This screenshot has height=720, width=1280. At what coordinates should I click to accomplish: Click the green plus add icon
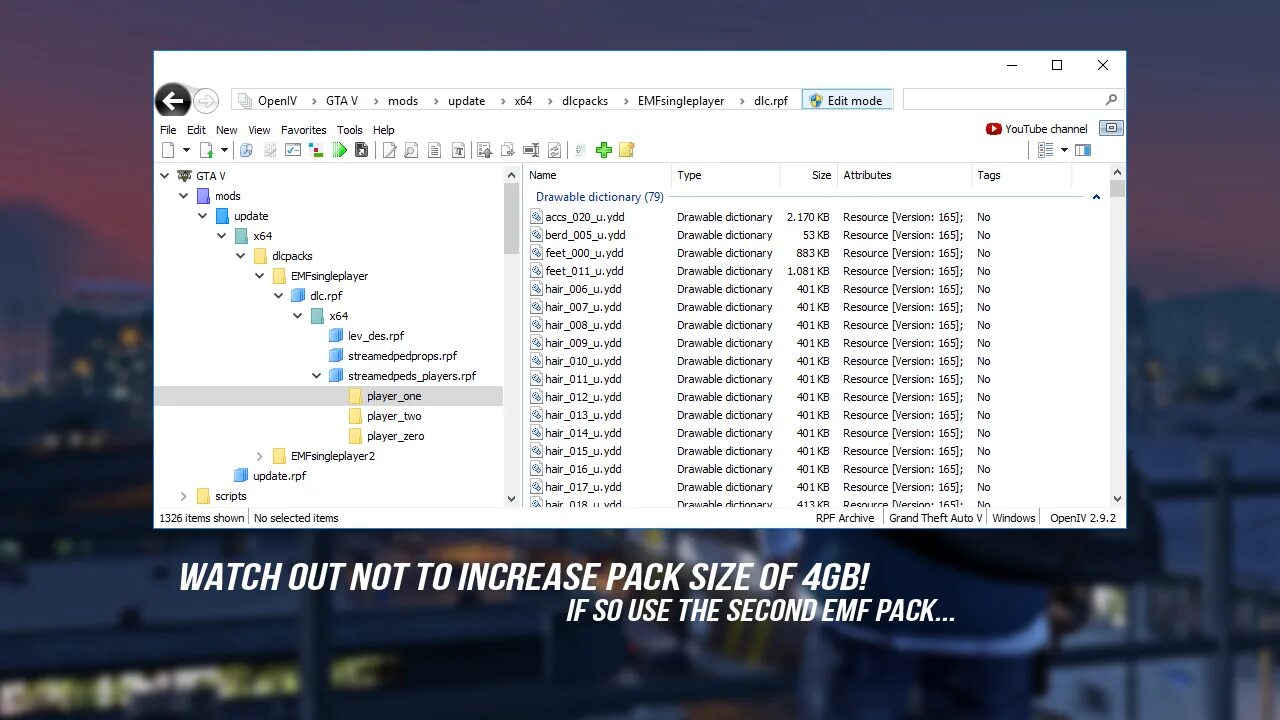[603, 150]
